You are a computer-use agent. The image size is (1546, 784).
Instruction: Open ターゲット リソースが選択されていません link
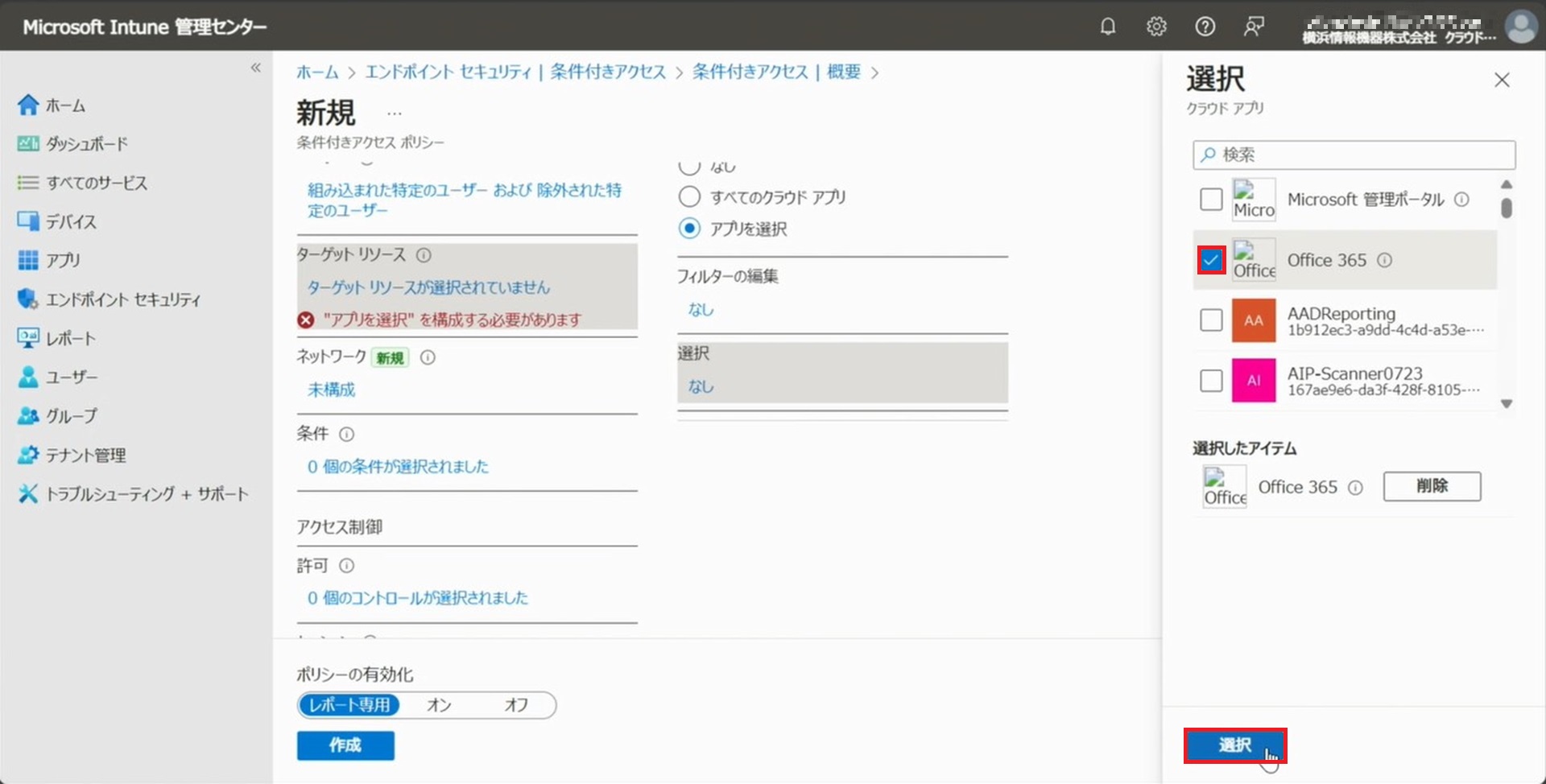[428, 287]
